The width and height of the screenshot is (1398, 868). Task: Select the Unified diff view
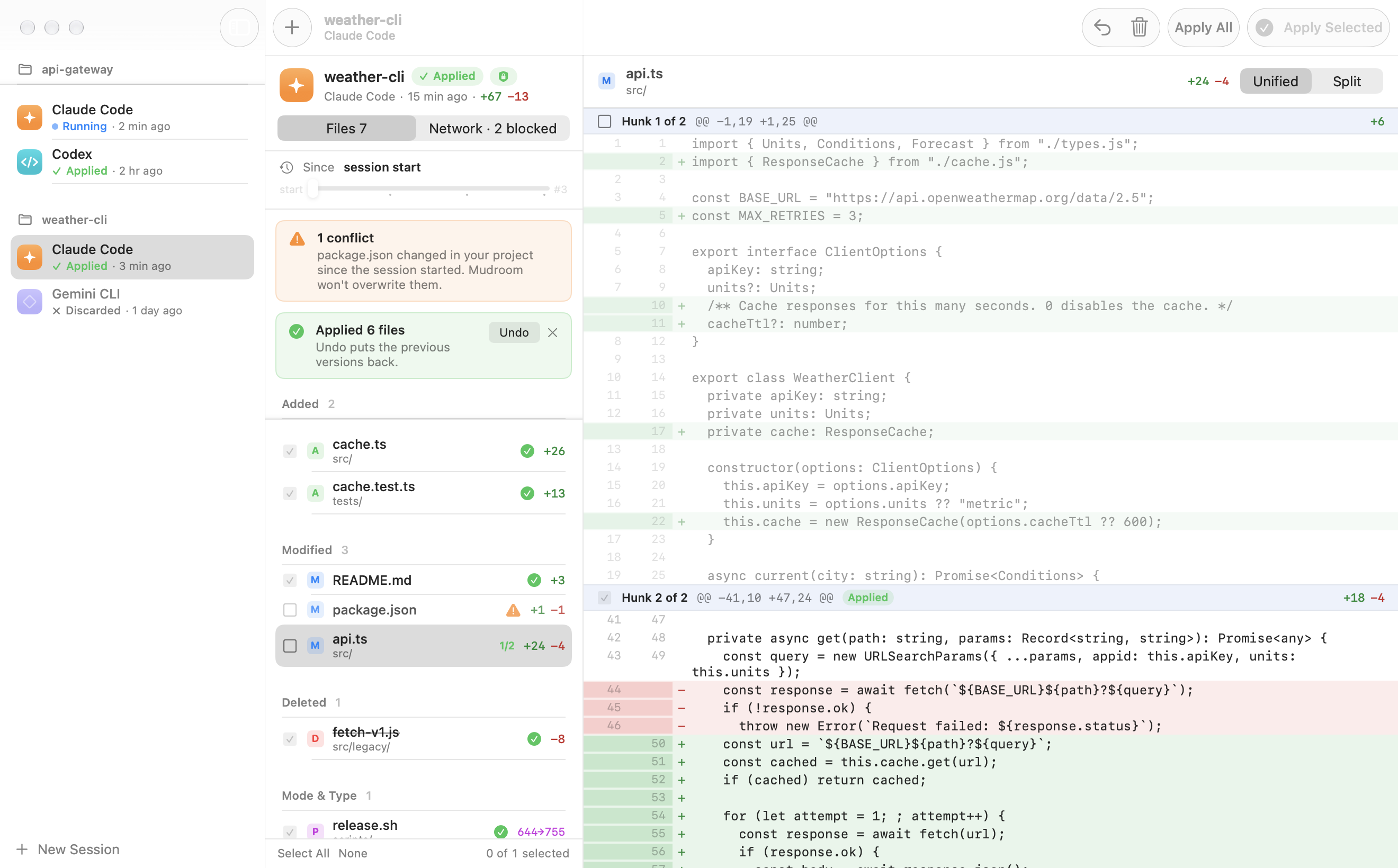click(1275, 81)
